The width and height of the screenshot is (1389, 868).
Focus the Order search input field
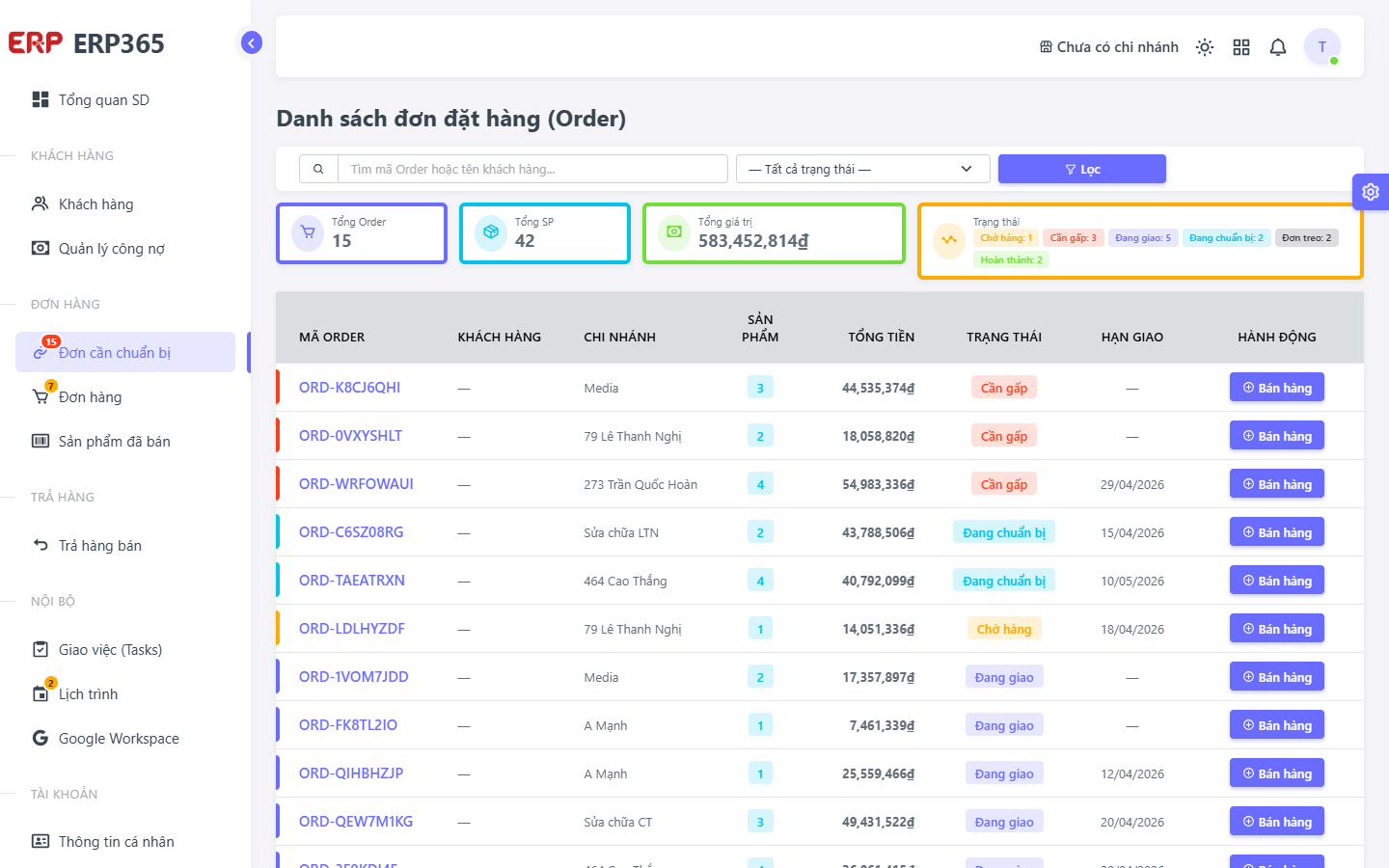532,169
